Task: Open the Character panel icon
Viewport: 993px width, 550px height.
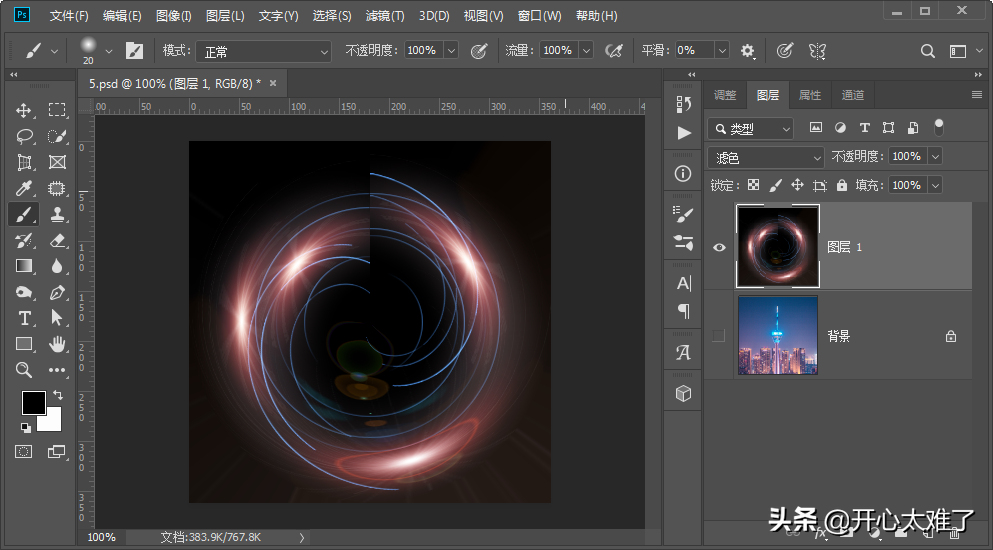Action: (x=683, y=283)
